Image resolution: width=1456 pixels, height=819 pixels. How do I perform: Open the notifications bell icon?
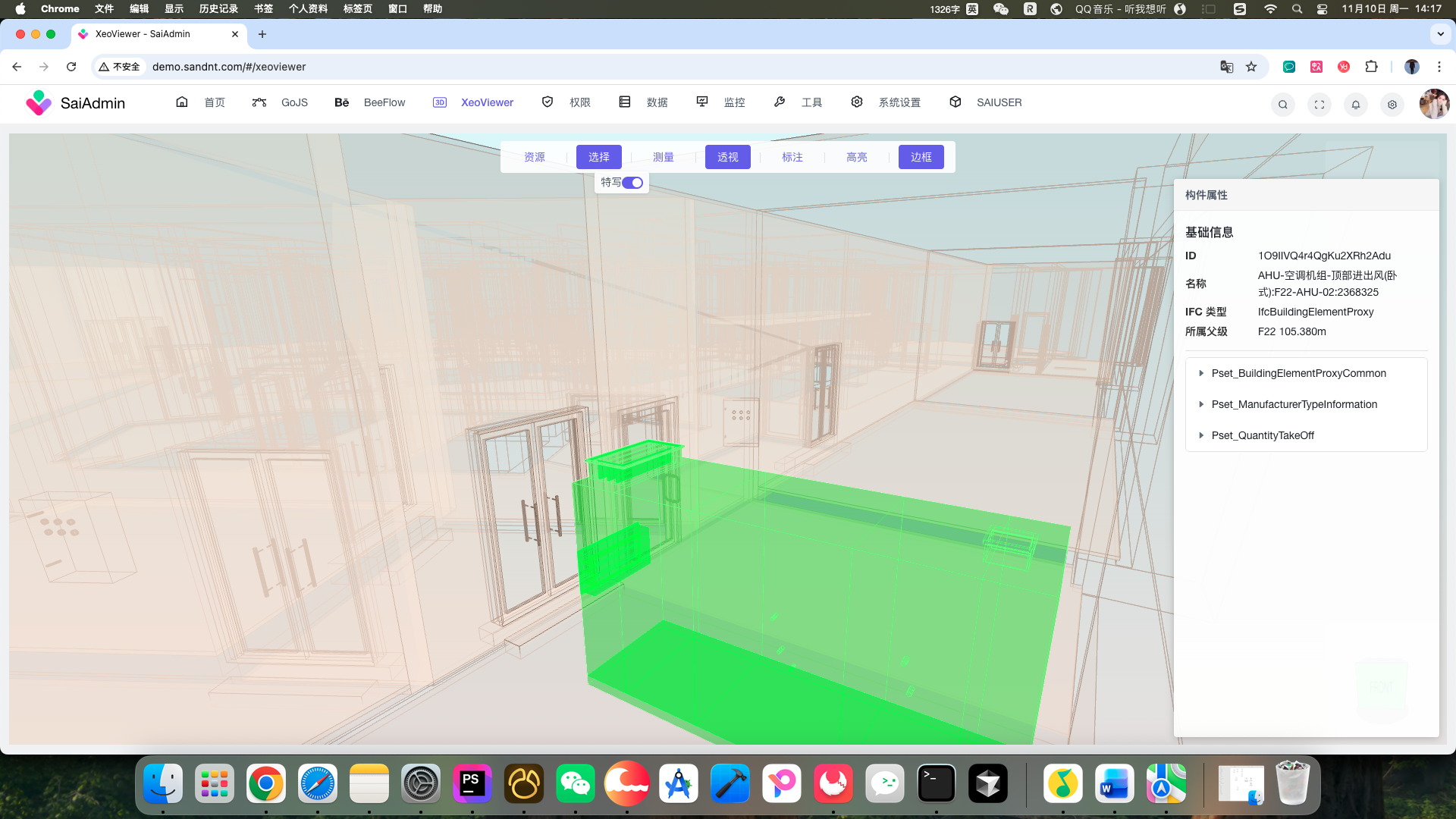click(x=1356, y=105)
